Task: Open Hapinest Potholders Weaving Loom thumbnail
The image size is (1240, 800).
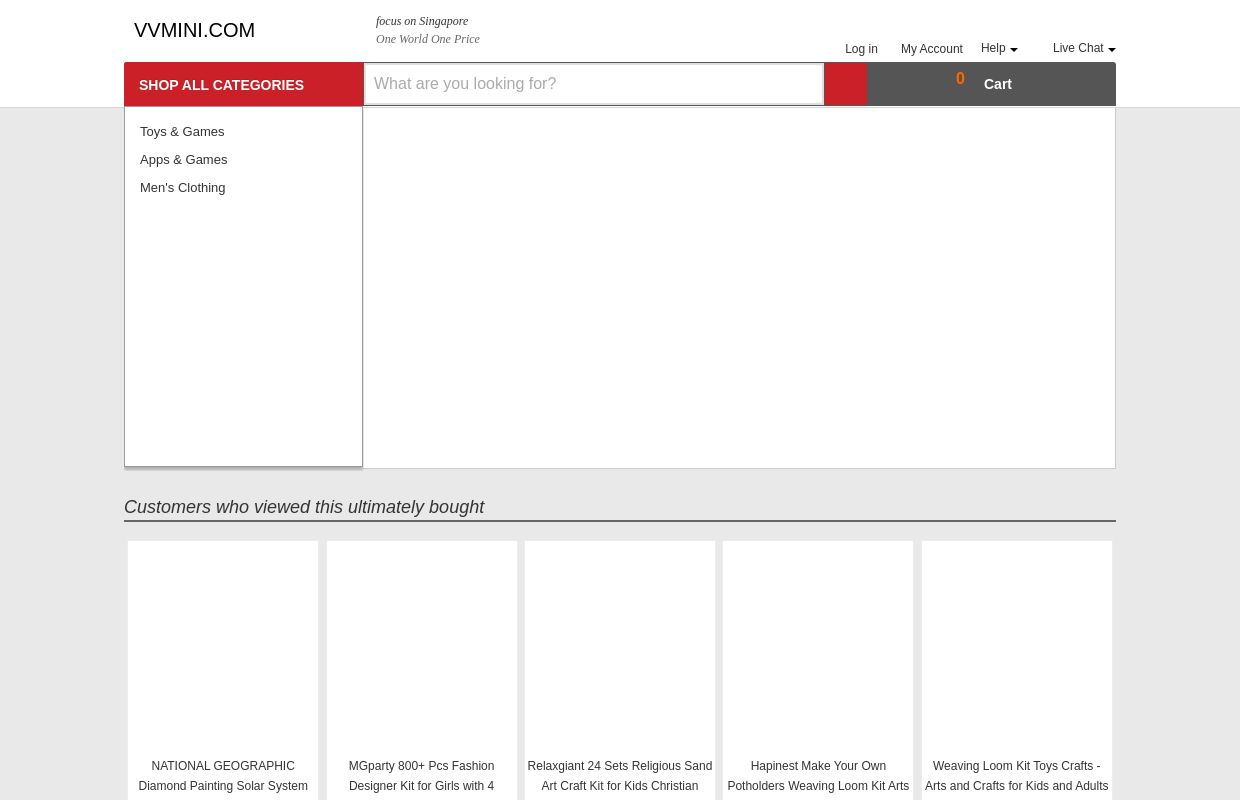Action: tap(818, 646)
